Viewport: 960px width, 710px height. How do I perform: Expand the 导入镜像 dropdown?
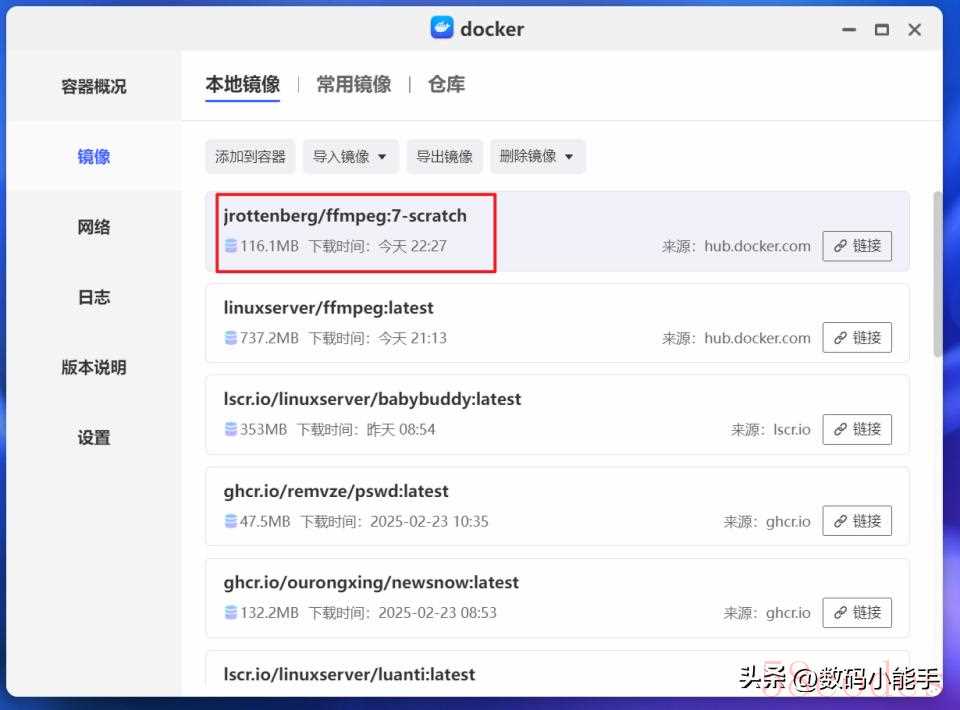click(x=351, y=156)
